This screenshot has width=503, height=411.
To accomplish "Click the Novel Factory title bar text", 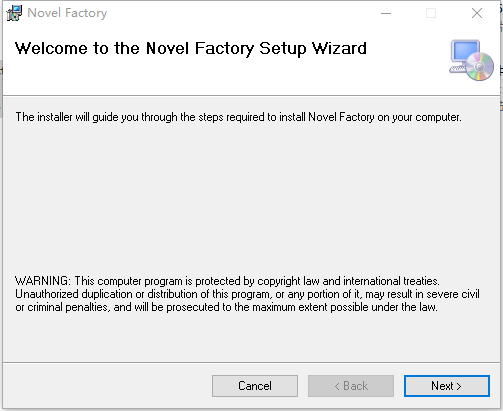I will 67,13.
